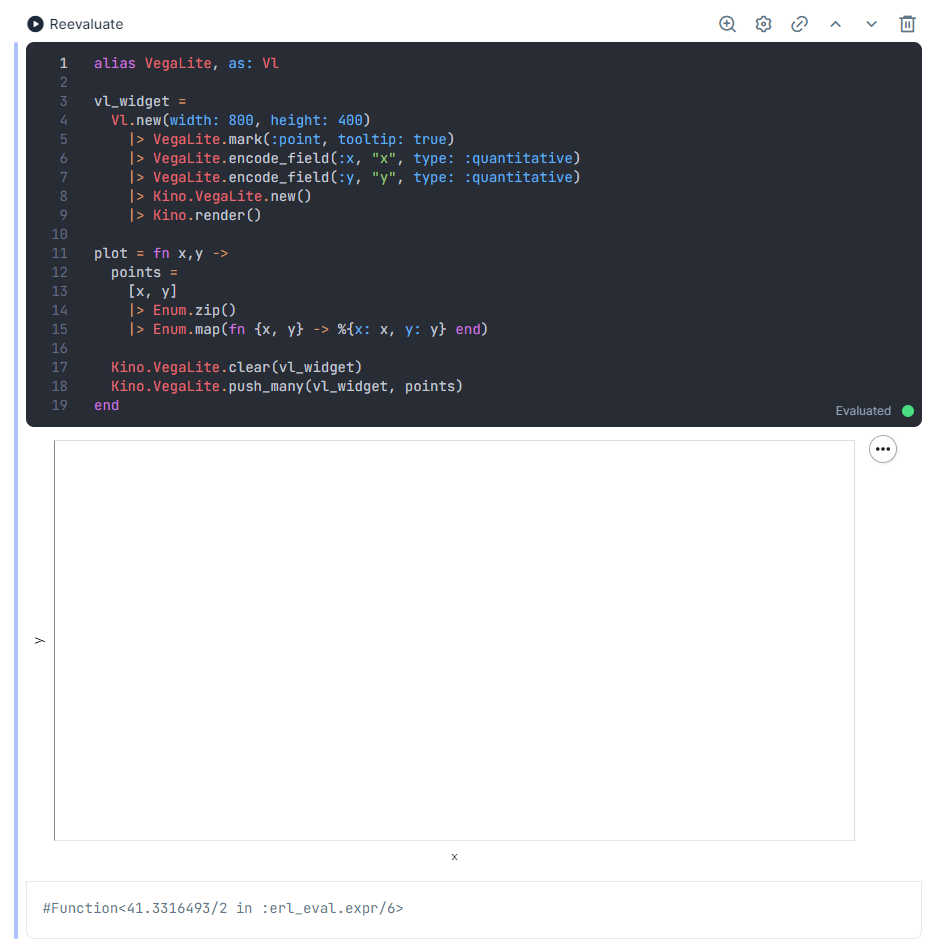The height and width of the screenshot is (945, 950).
Task: Click the VegaLite.mark(:point line
Action: tap(291, 139)
